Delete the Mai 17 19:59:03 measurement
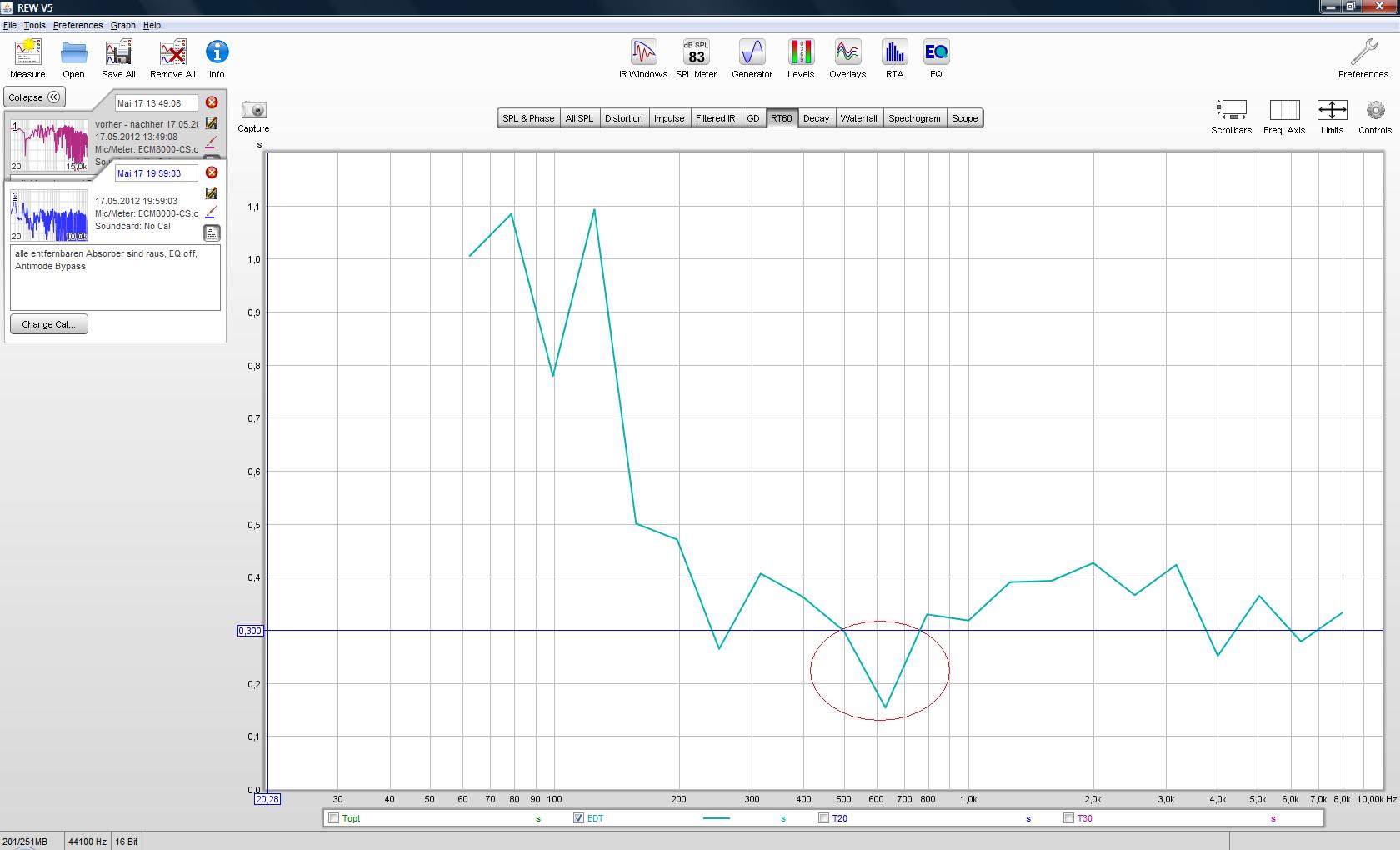 [212, 172]
